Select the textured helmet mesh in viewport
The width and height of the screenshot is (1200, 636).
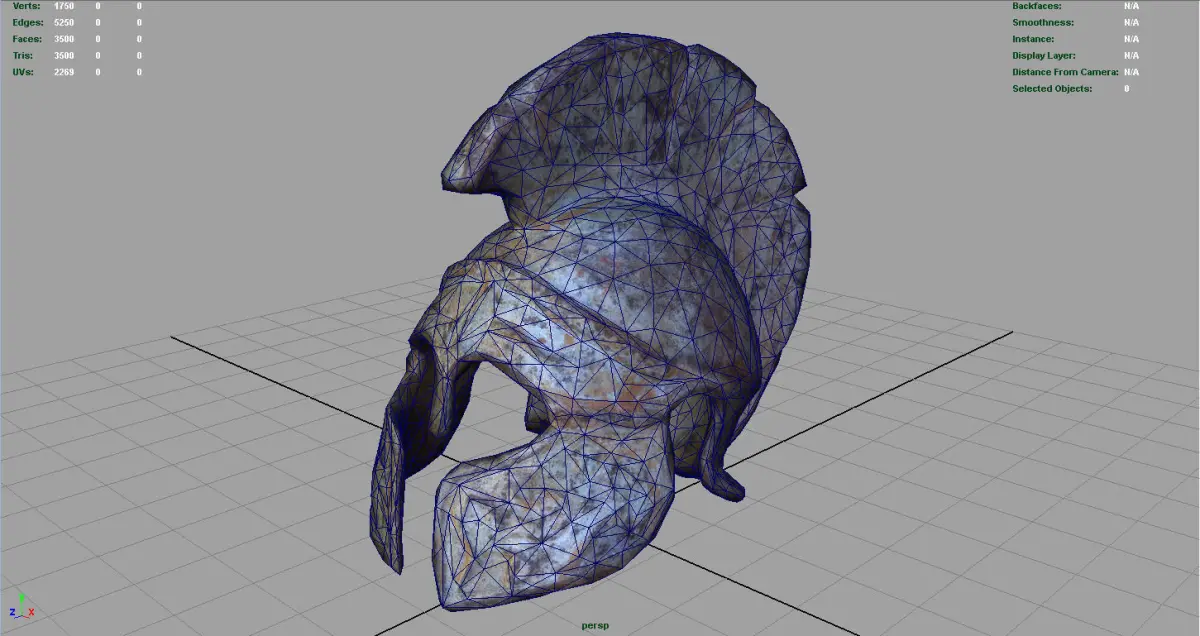pos(590,320)
